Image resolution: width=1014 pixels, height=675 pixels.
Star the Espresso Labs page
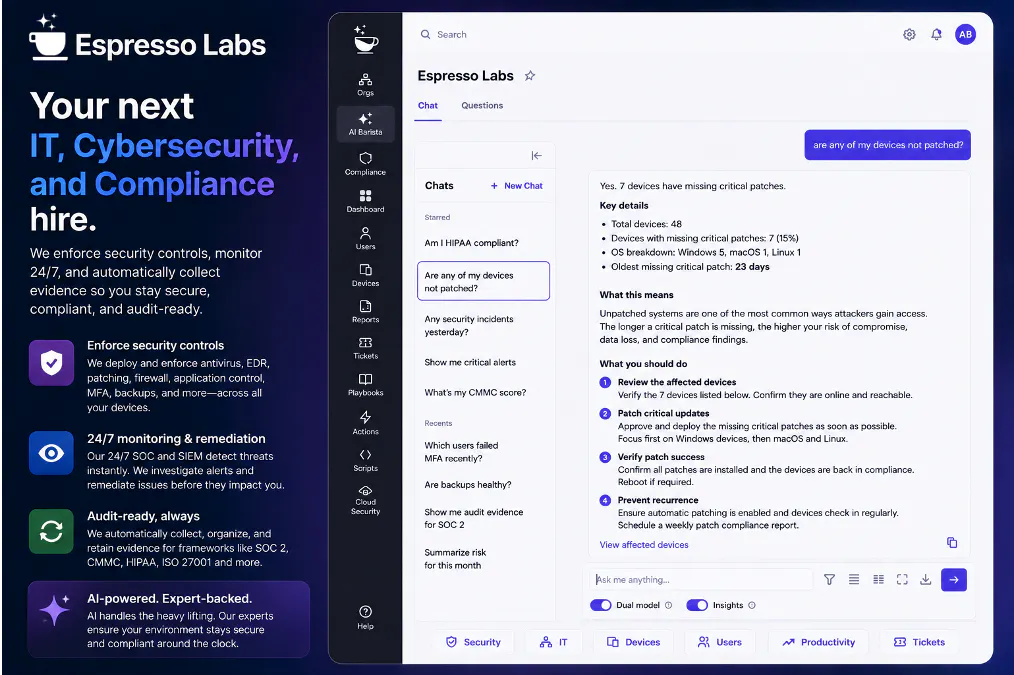pyautogui.click(x=530, y=76)
